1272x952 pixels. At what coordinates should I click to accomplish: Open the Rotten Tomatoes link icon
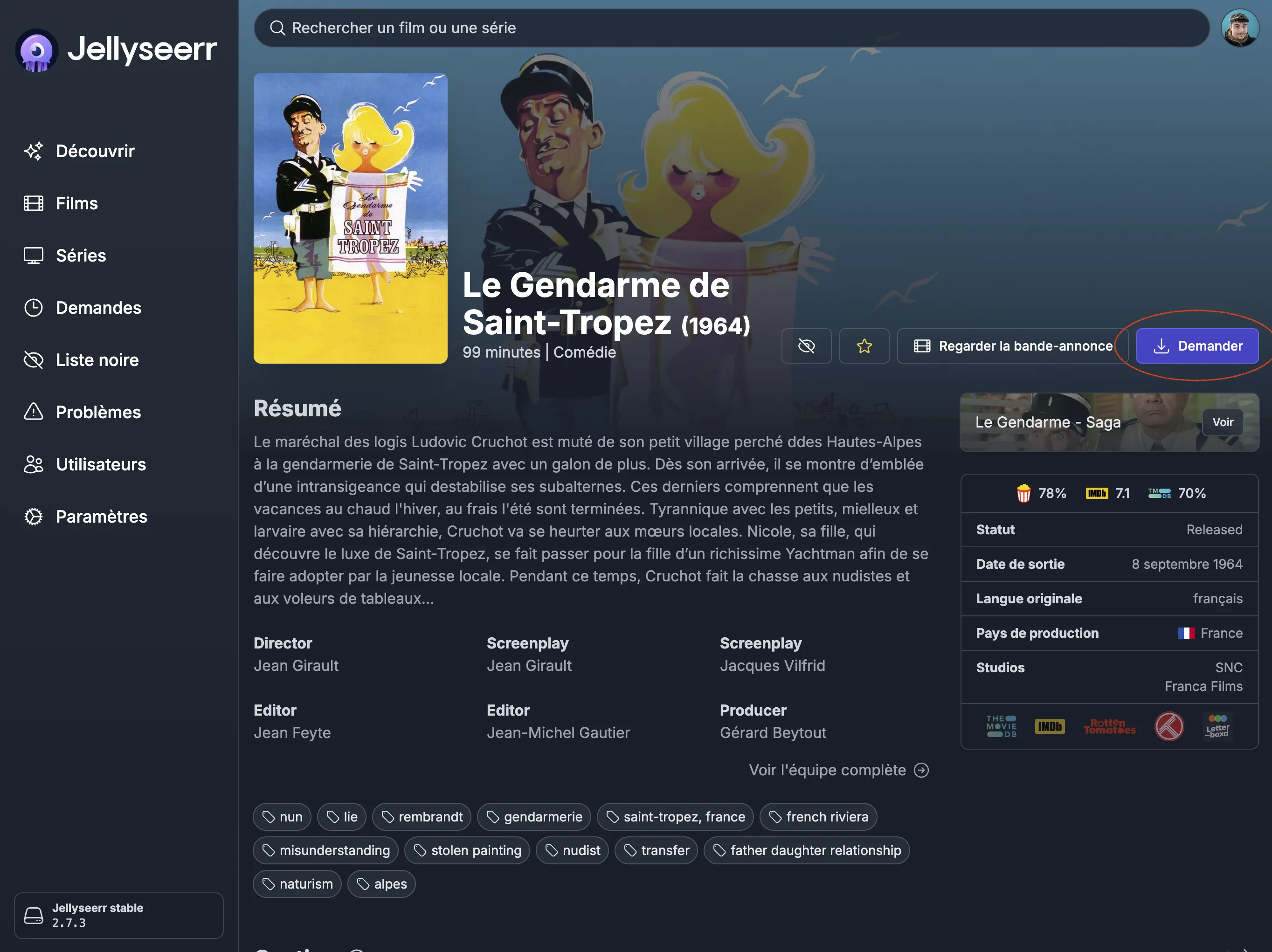[x=1109, y=727]
